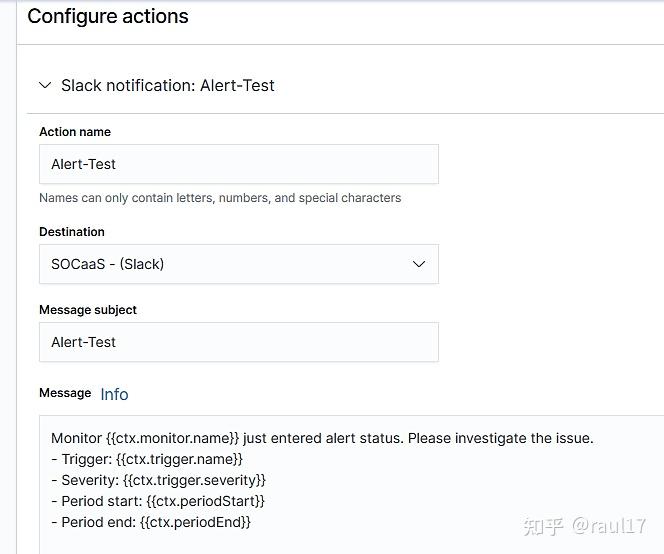Click the 'Slack notification: Alert-Test' section title
Screen dimensions: 664x554
[167, 86]
